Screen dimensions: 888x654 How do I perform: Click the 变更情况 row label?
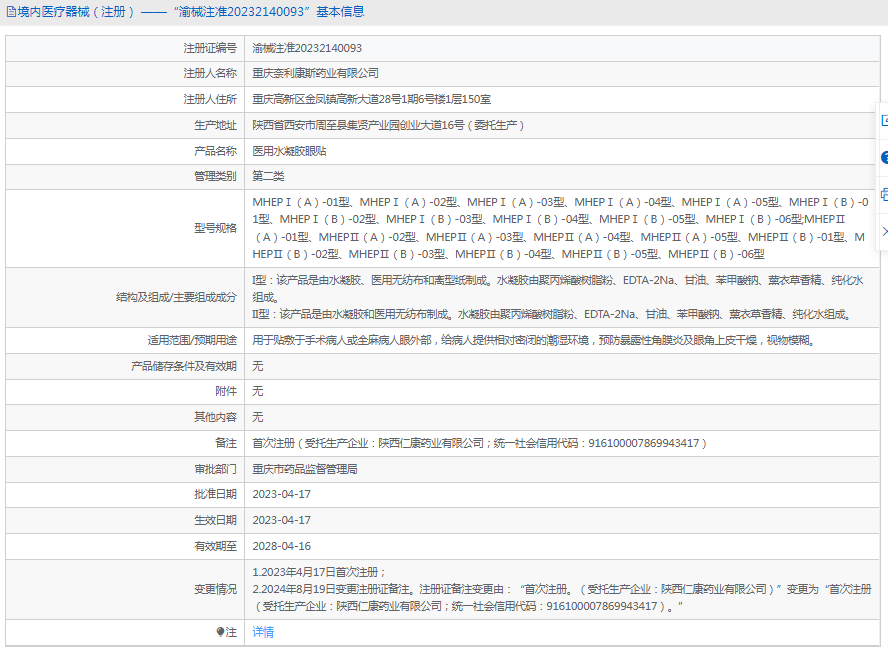[215, 590]
